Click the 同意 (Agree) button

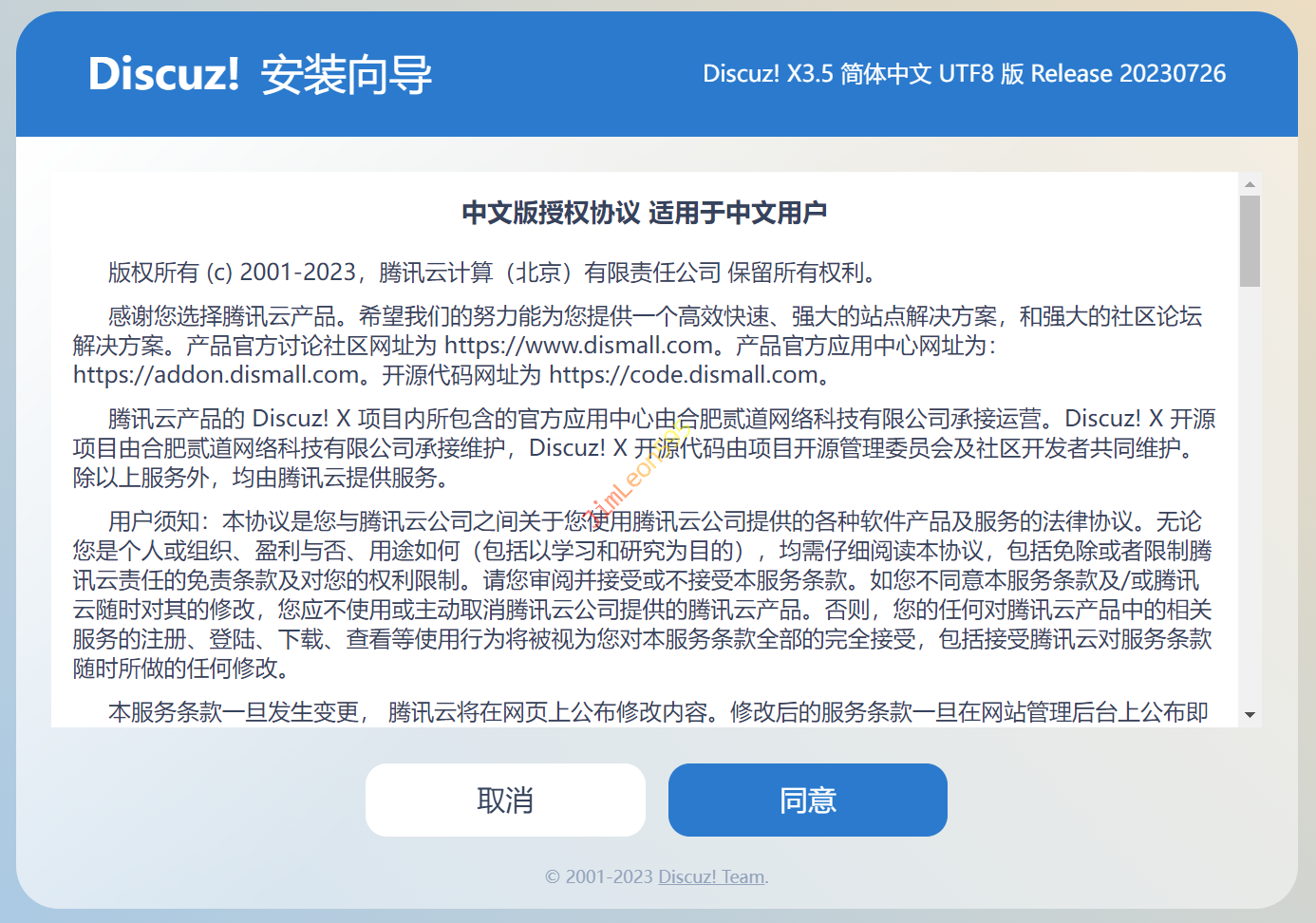click(x=807, y=801)
